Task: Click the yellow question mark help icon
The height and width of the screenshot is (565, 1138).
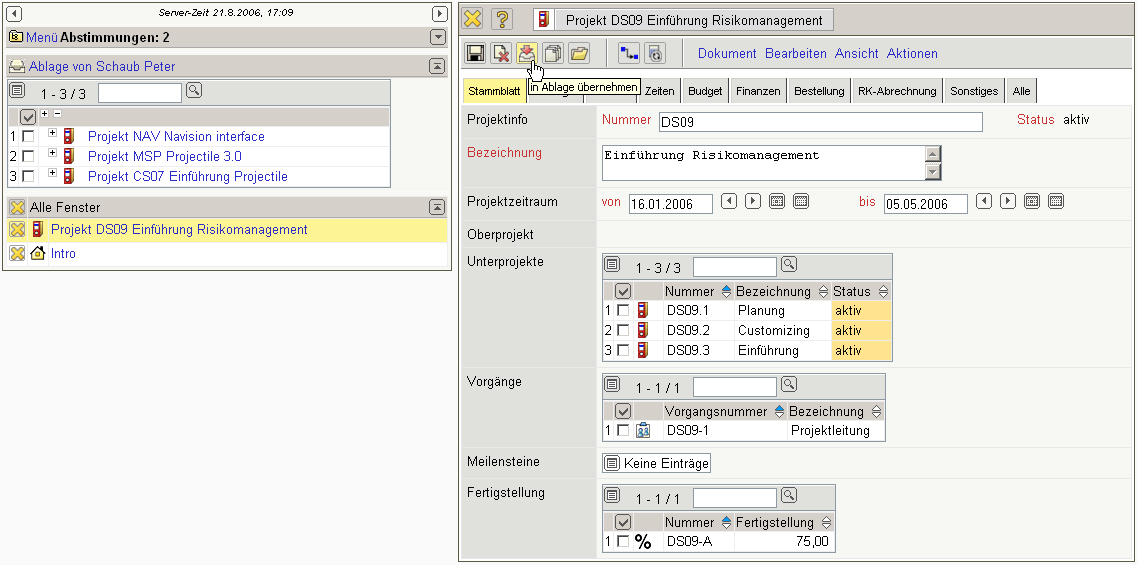Action: 502,20
